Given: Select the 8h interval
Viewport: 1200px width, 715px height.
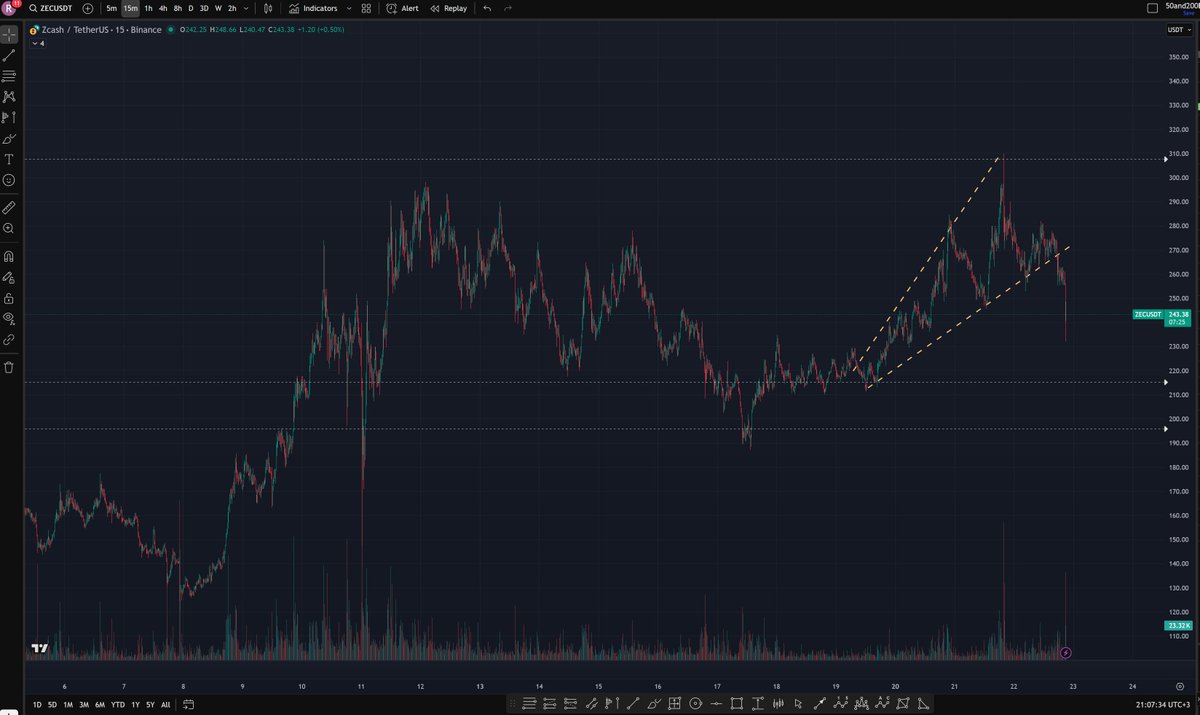Looking at the screenshot, I should (x=177, y=8).
